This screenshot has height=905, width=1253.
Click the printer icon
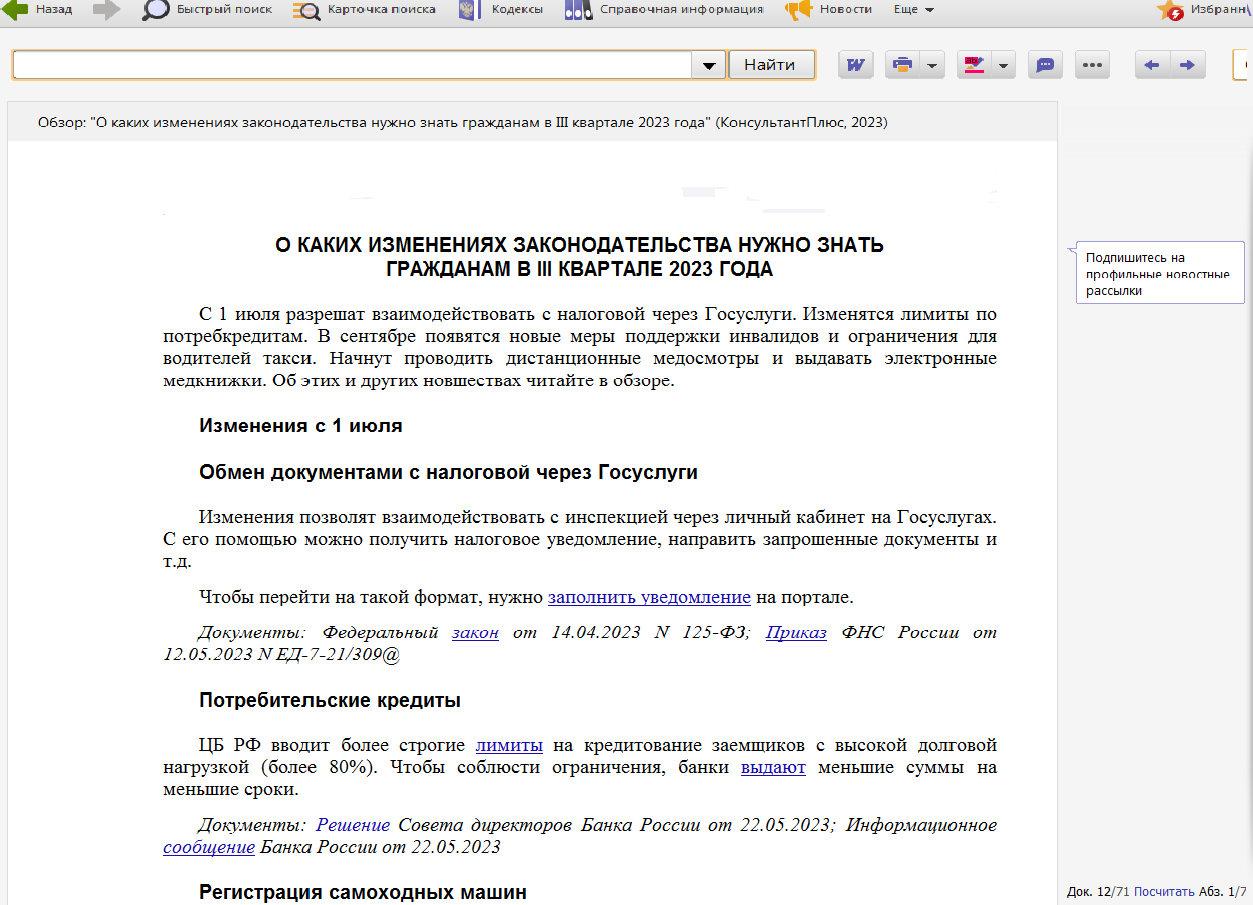pyautogui.click(x=902, y=65)
